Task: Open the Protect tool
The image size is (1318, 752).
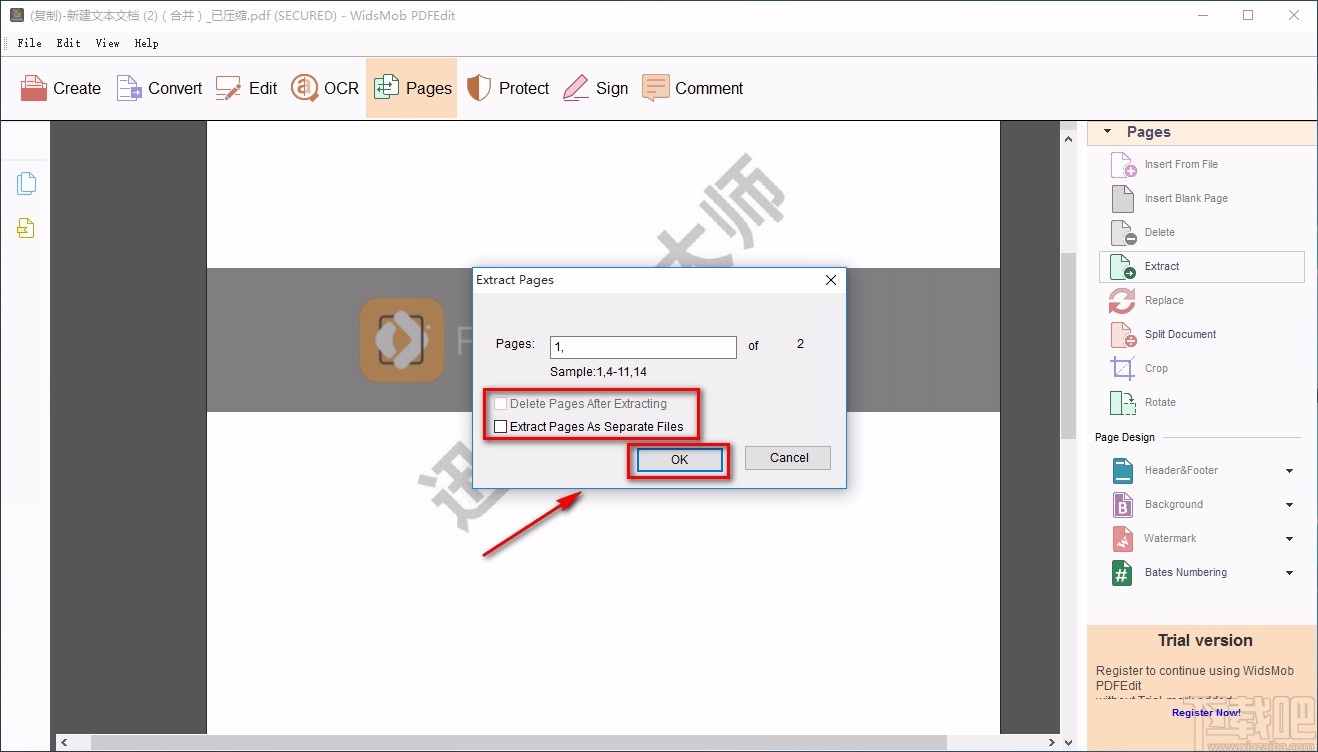Action: point(508,88)
